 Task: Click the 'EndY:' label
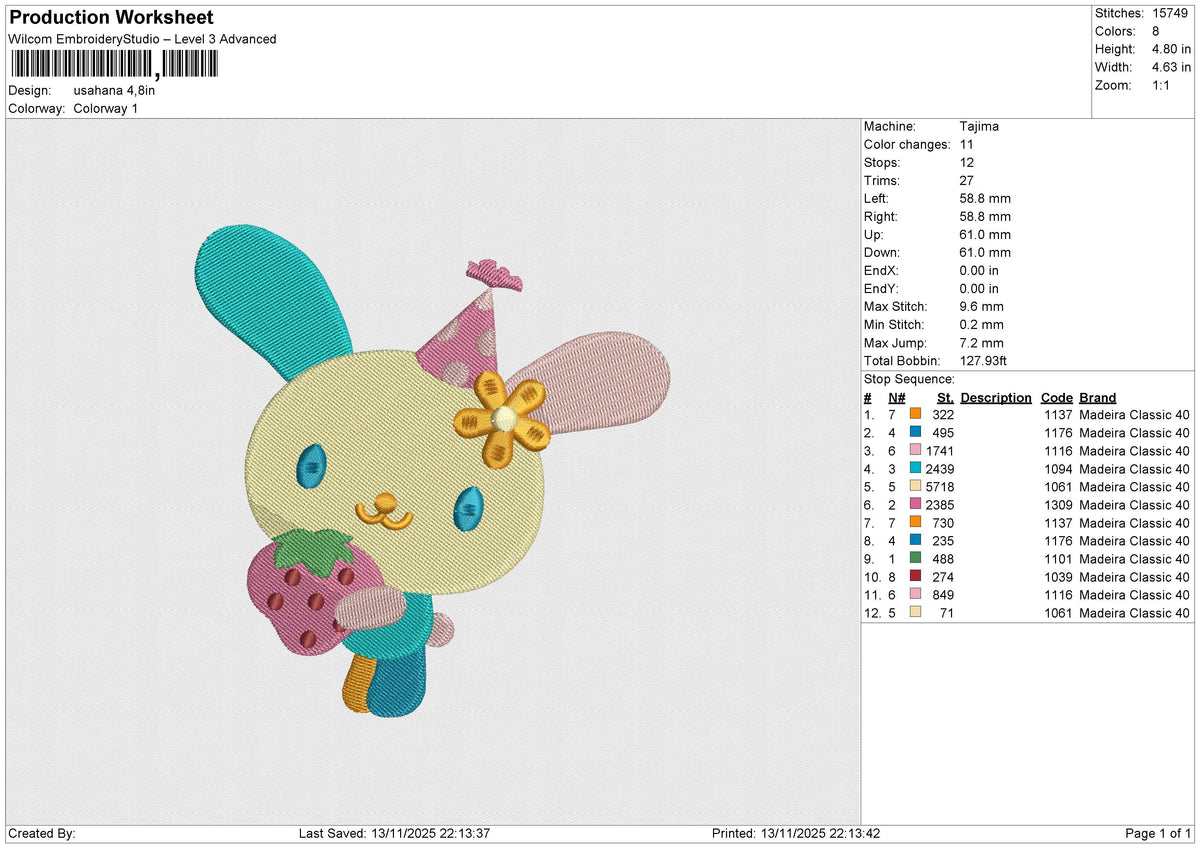pos(881,289)
